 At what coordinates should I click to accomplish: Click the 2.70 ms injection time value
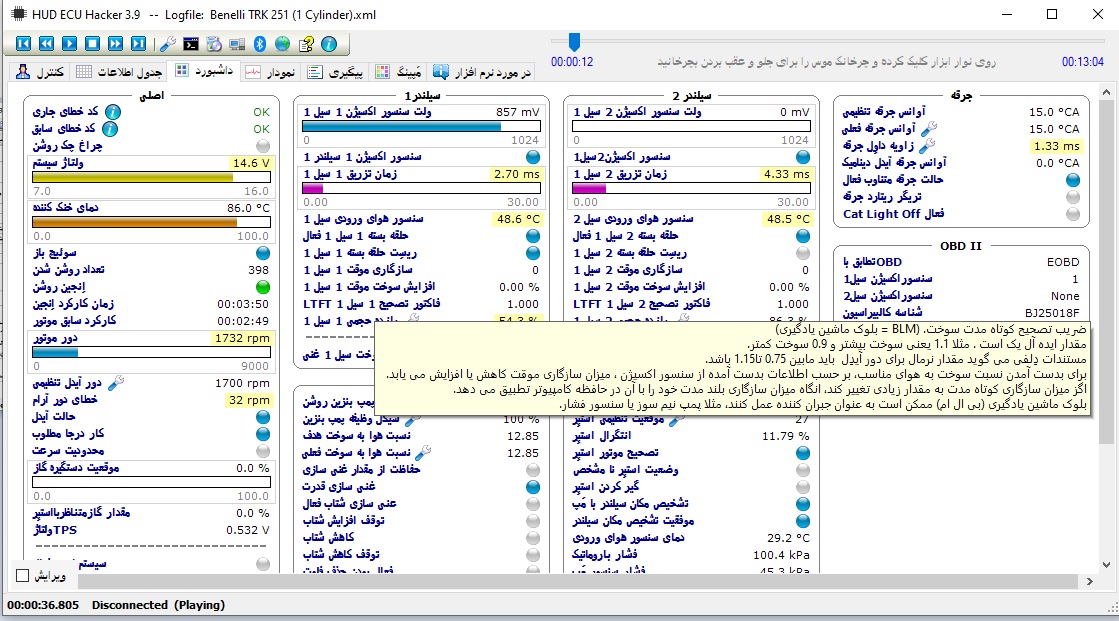pyautogui.click(x=517, y=174)
